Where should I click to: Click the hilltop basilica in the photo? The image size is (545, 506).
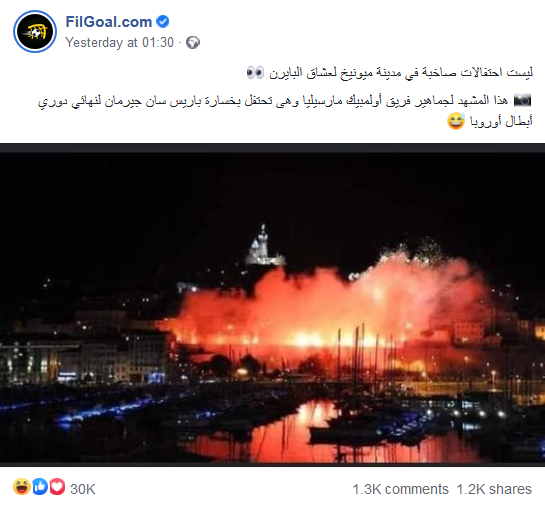(x=264, y=245)
